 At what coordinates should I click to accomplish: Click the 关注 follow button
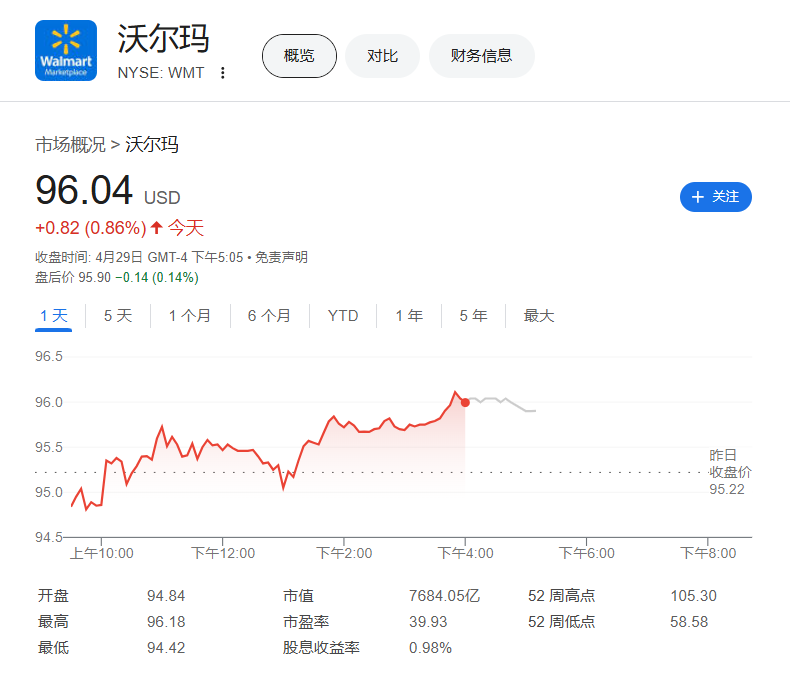click(715, 197)
